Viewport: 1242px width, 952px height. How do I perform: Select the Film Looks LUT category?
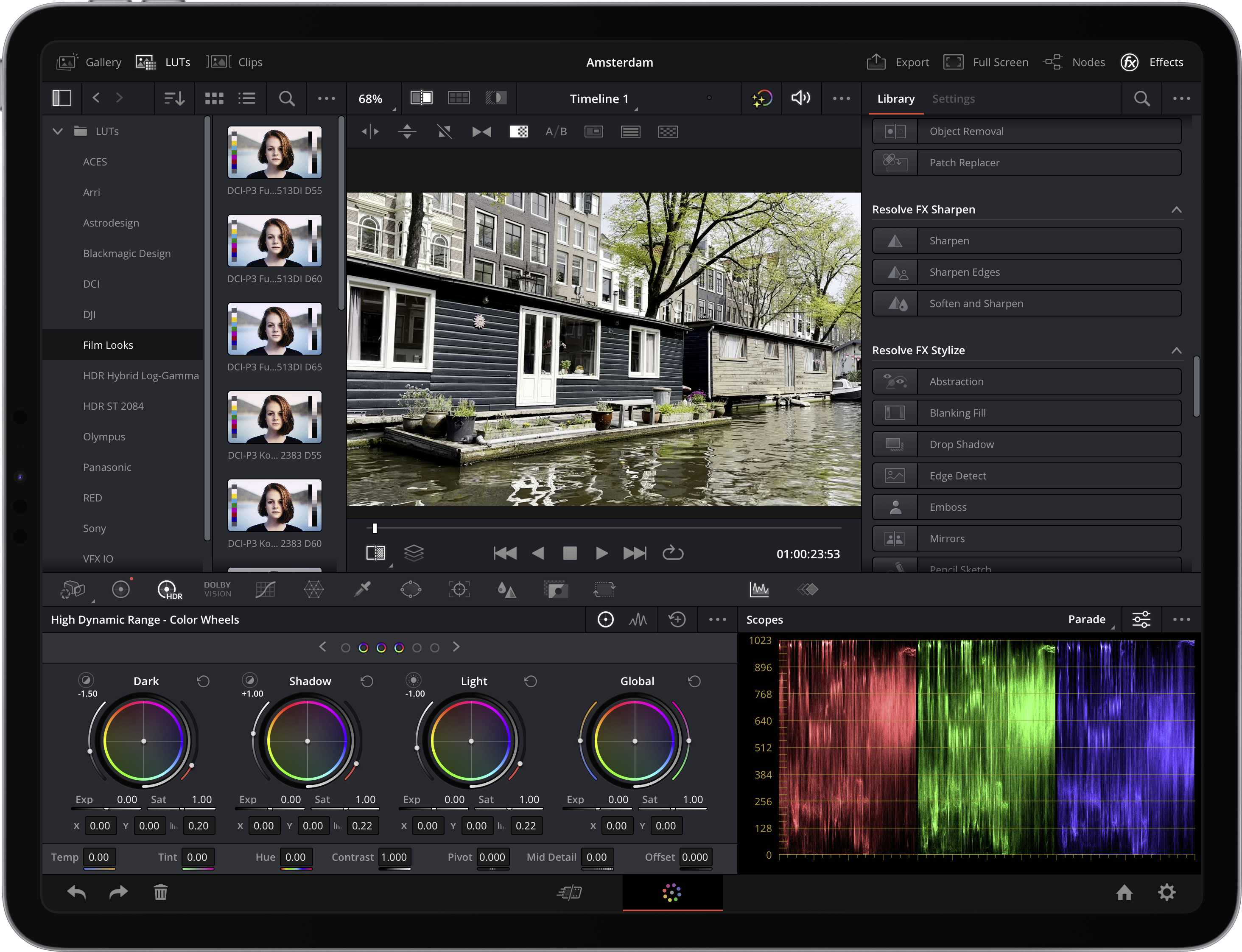(x=108, y=345)
